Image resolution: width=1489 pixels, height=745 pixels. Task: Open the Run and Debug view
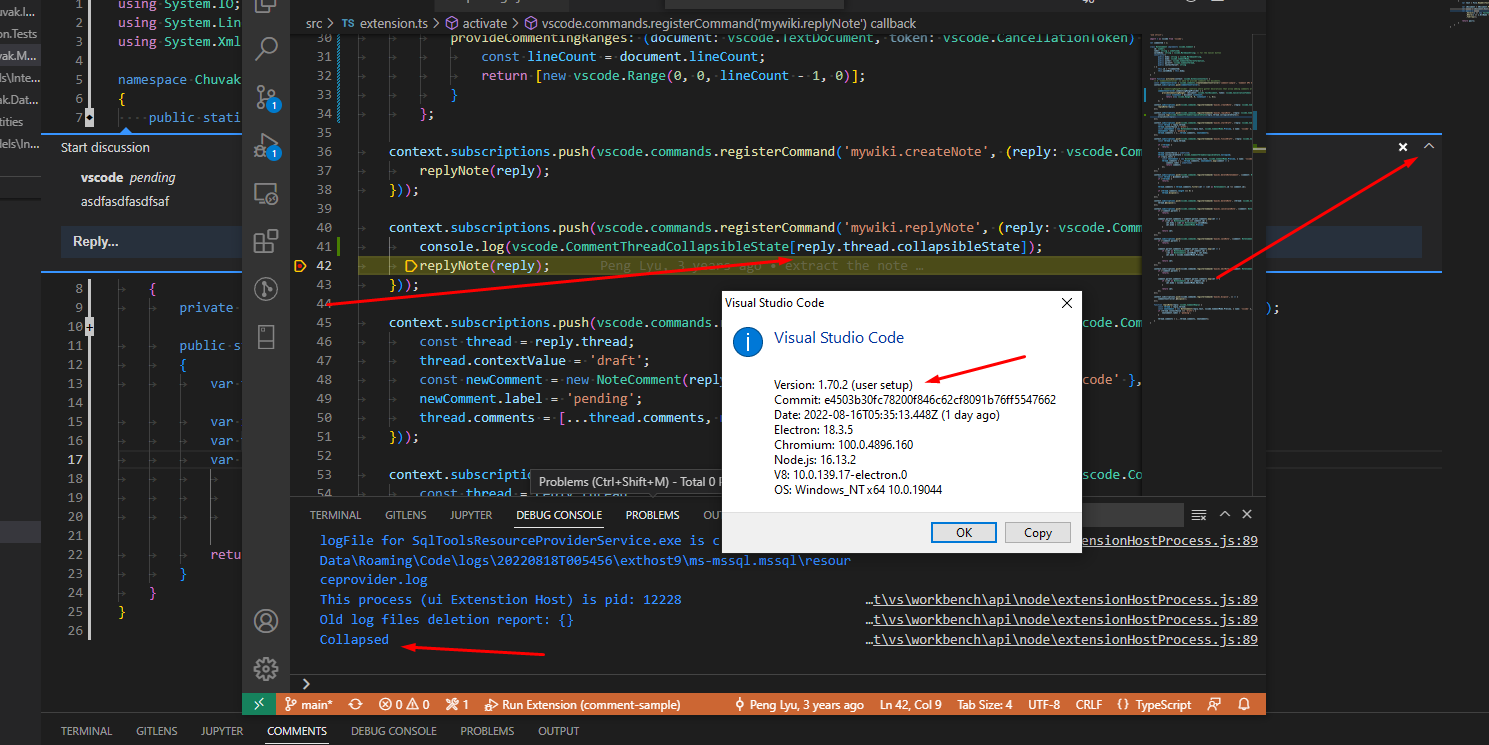pos(264,146)
